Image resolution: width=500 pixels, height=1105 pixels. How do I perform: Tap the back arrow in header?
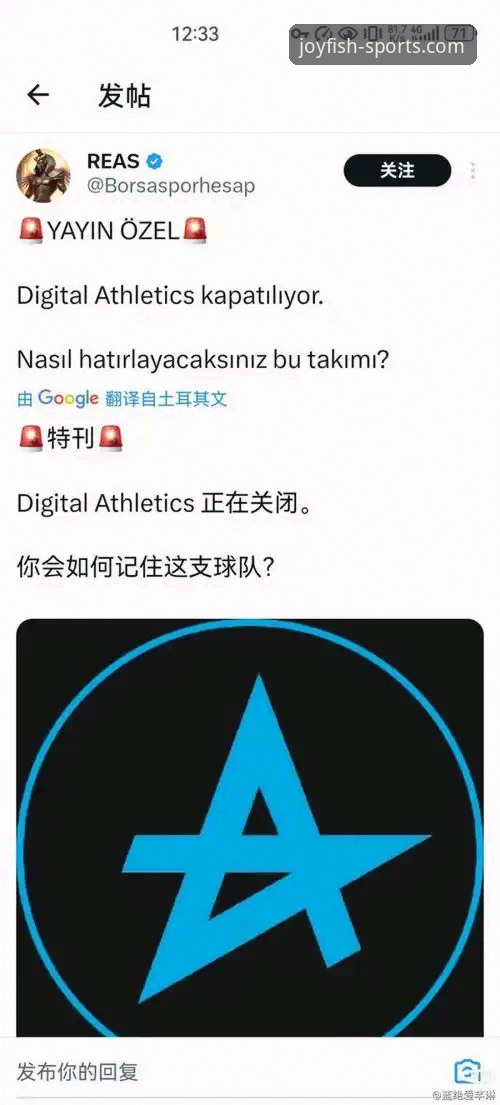(38, 95)
